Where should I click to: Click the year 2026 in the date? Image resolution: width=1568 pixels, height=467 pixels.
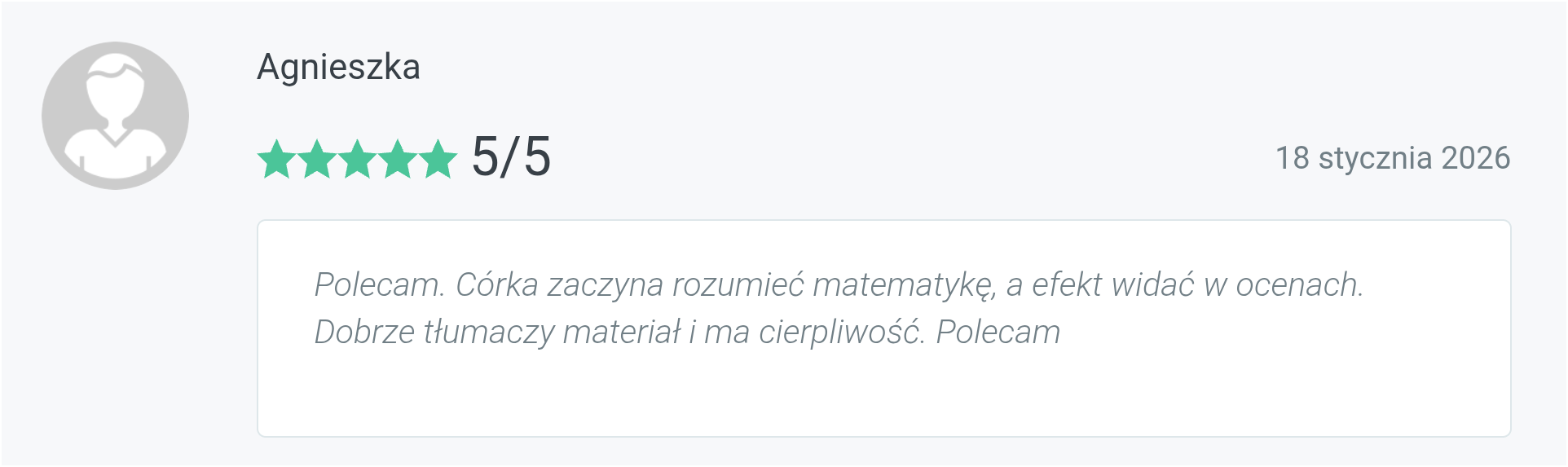coord(1475,158)
